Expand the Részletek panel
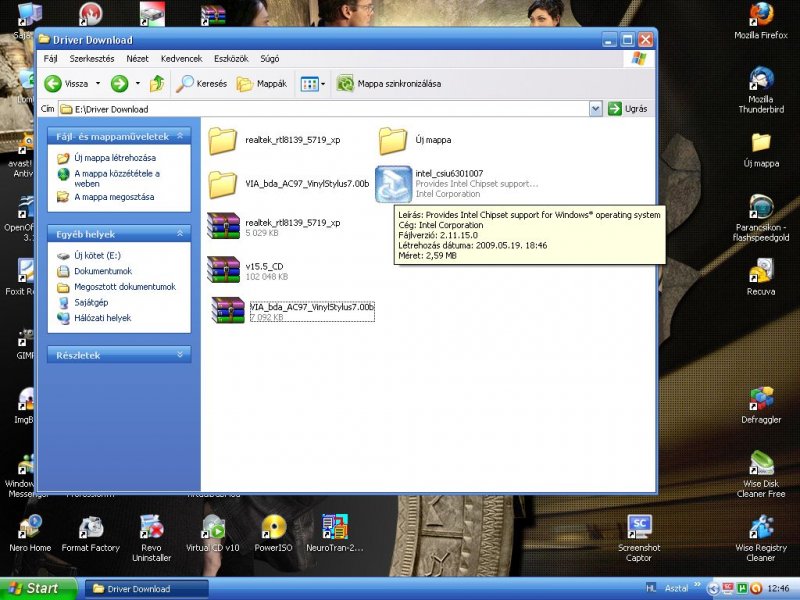The height and width of the screenshot is (600, 800). pyautogui.click(x=180, y=354)
